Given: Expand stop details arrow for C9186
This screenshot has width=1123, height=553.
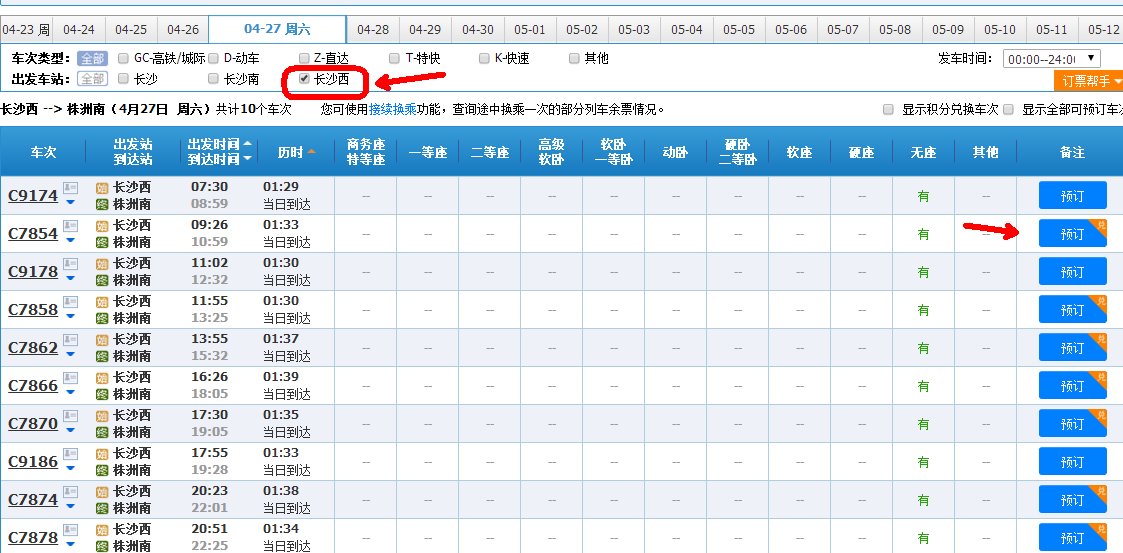Looking at the screenshot, I should point(70,468).
